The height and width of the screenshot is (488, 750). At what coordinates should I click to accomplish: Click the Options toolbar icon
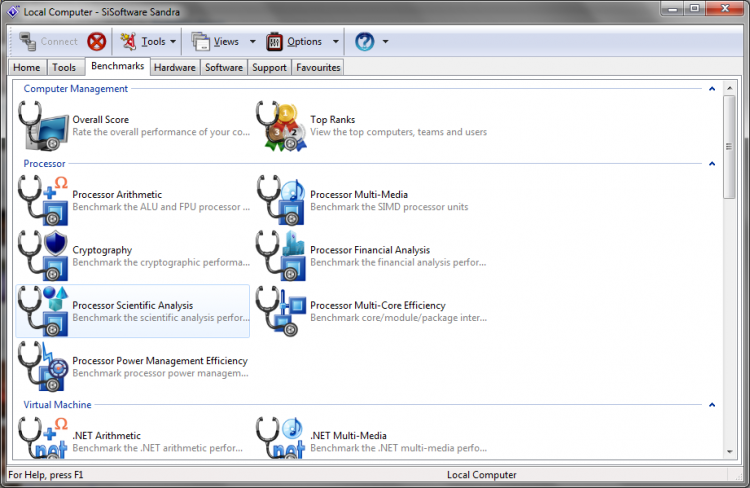275,42
